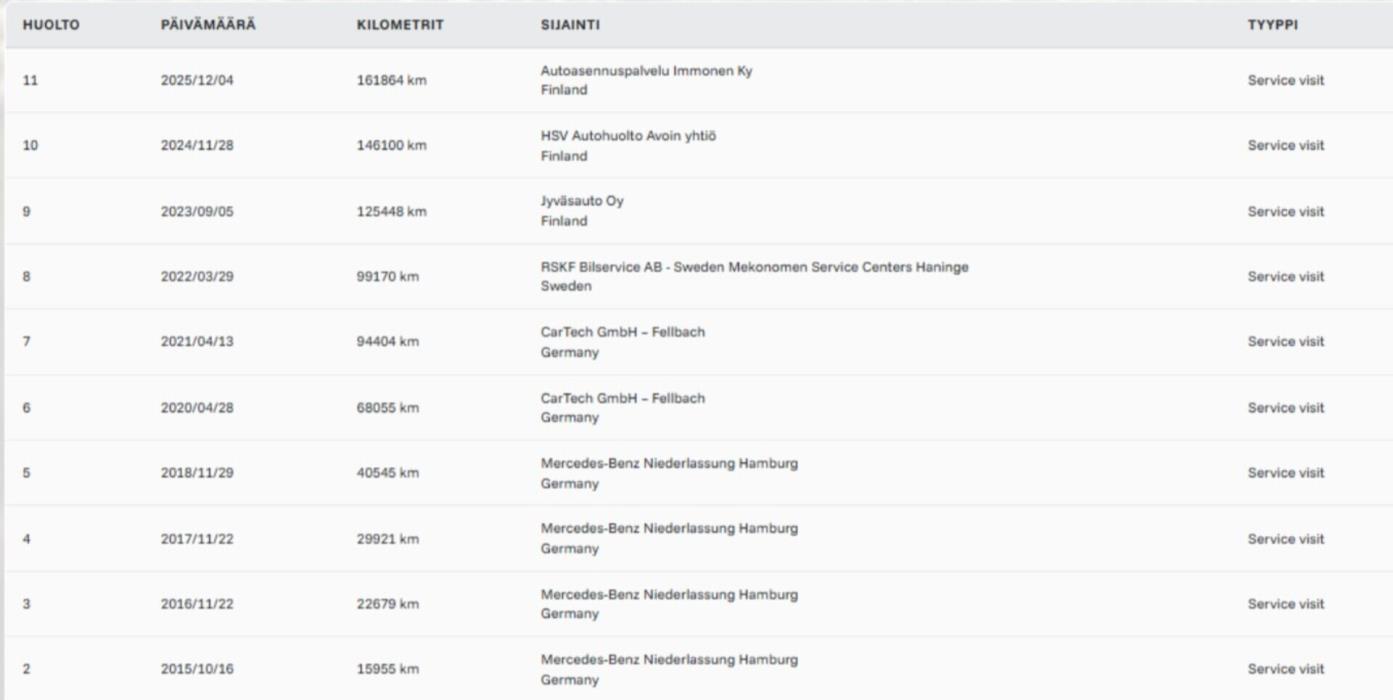Click the 15955 km mileage entry
This screenshot has height=700, width=1393.
387,669
